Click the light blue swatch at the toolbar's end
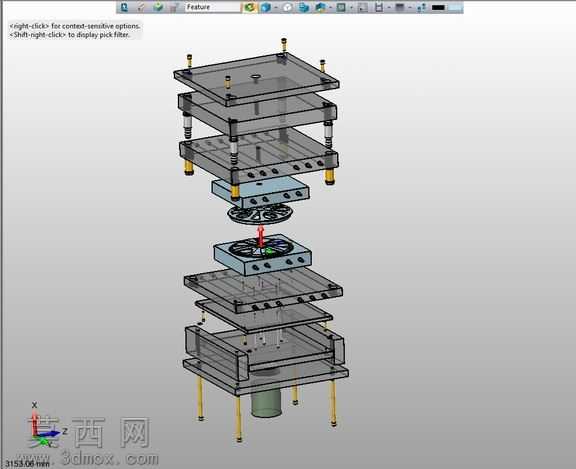576x469 pixels. tap(455, 7)
